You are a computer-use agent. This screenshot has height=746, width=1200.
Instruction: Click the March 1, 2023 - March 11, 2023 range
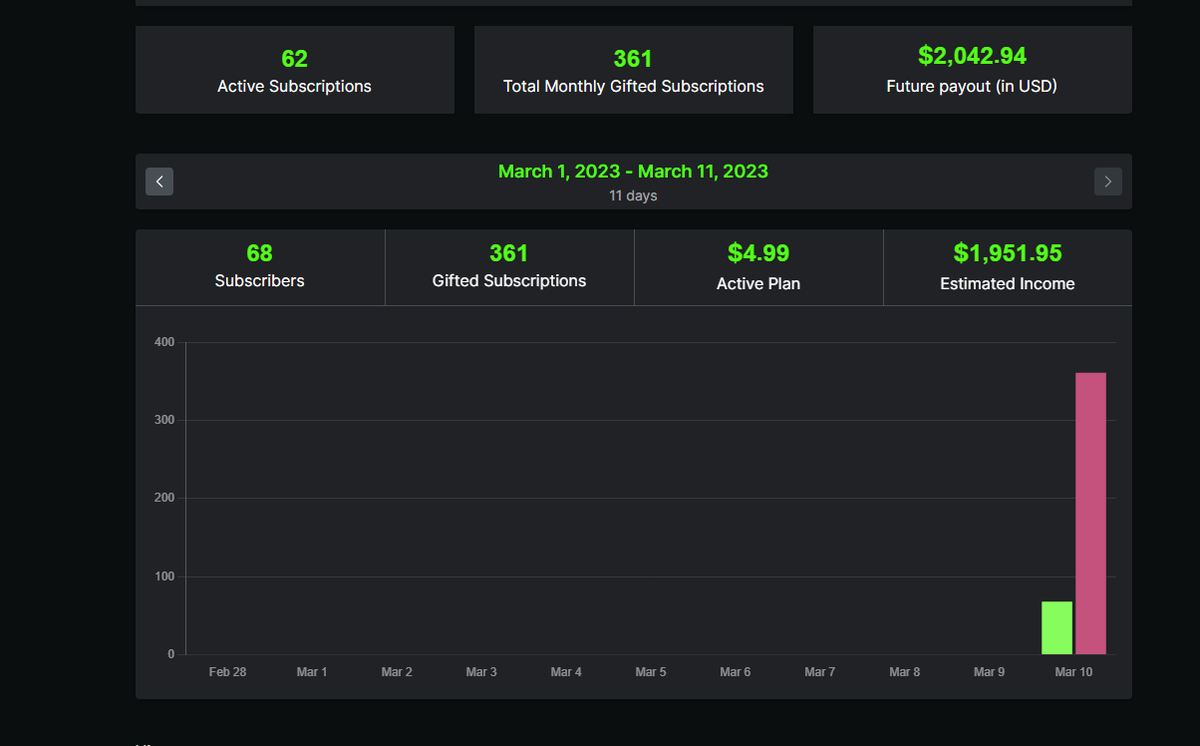[x=634, y=171]
